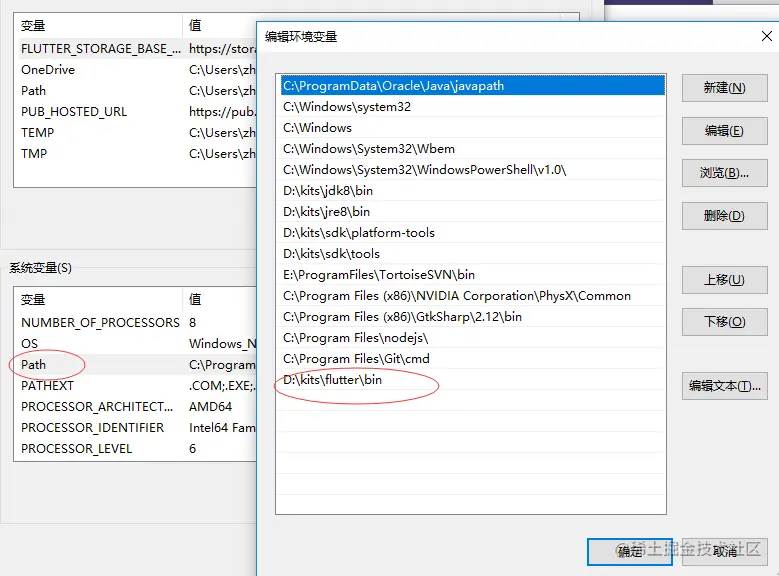
Task: Click the 删除(D) button
Action: pos(724,216)
